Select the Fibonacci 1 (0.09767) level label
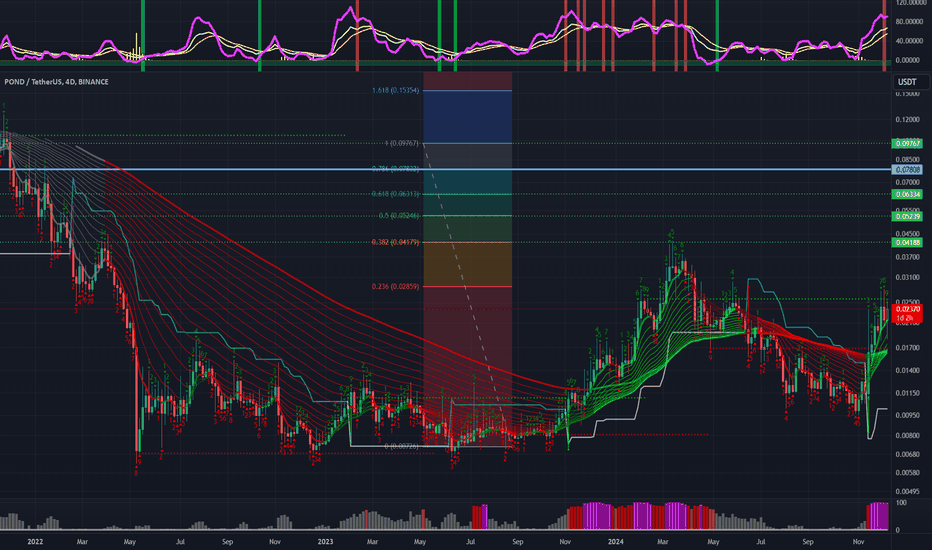The width and height of the screenshot is (932, 550). pos(401,143)
